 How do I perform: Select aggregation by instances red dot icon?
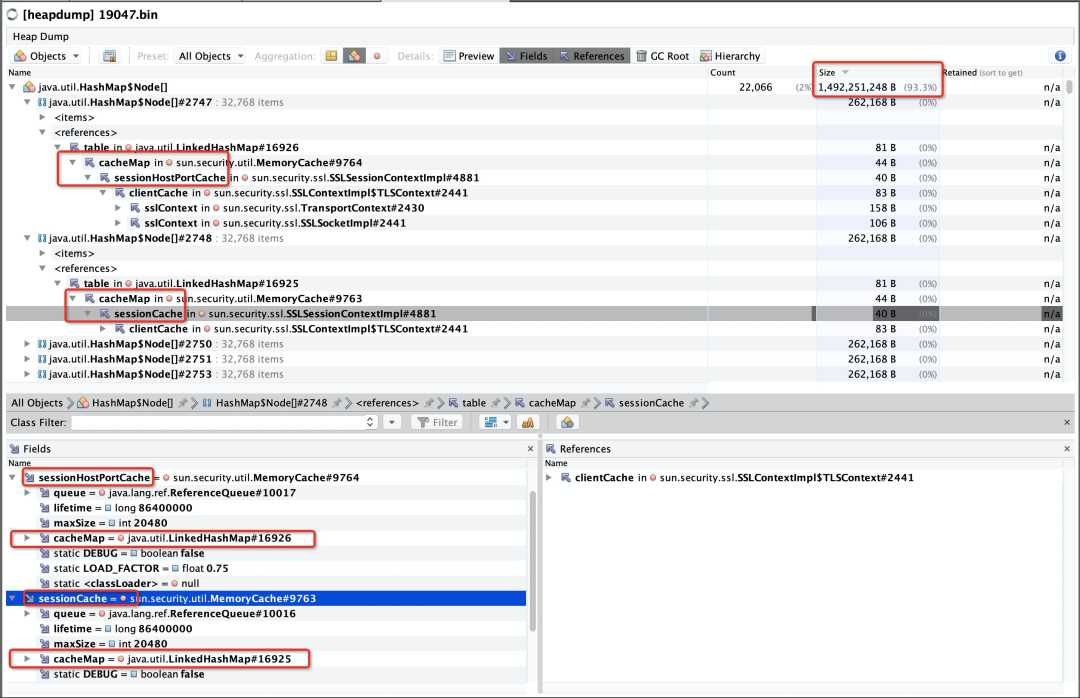tap(377, 56)
